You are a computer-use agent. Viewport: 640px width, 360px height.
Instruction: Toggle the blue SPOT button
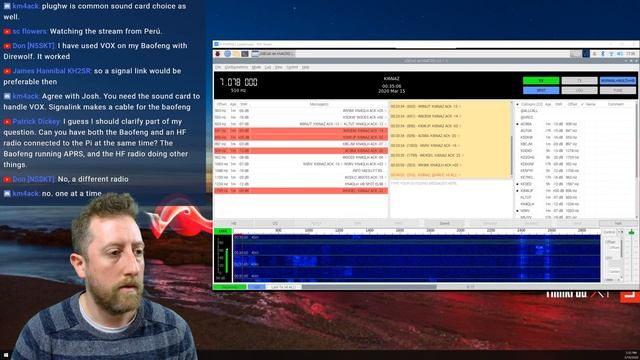click(541, 90)
